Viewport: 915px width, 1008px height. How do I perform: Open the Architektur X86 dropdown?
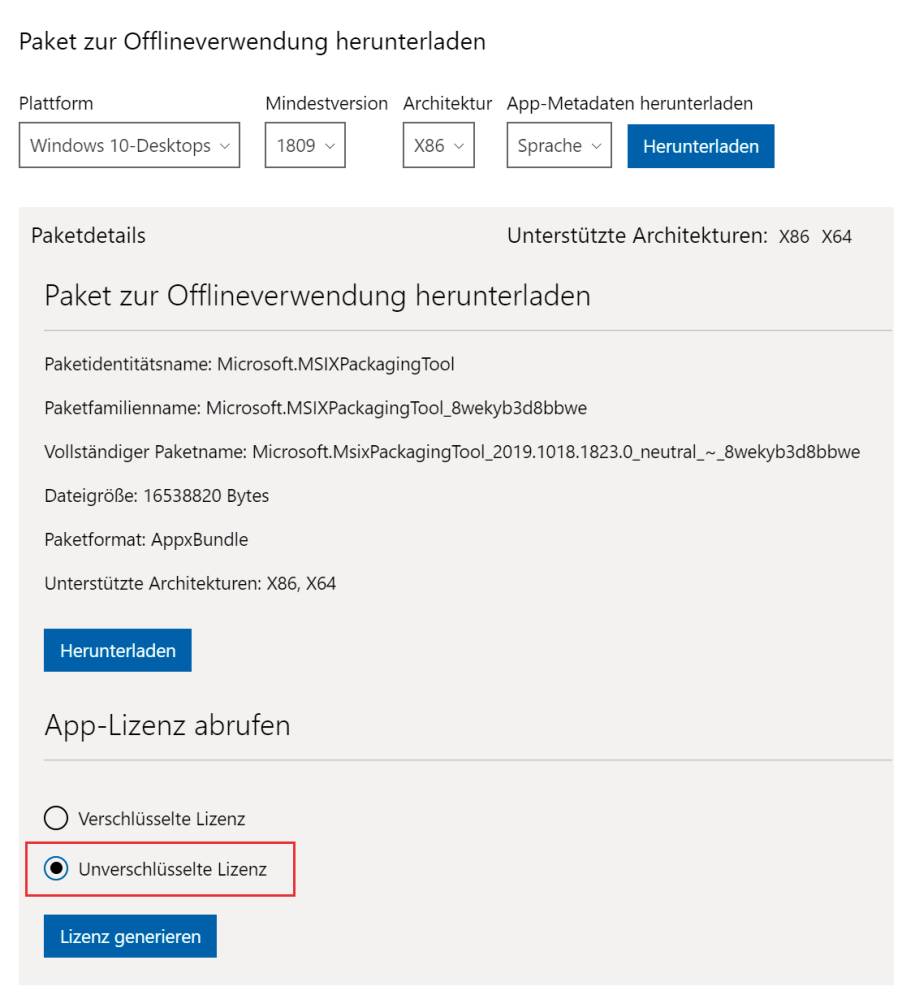point(439,145)
